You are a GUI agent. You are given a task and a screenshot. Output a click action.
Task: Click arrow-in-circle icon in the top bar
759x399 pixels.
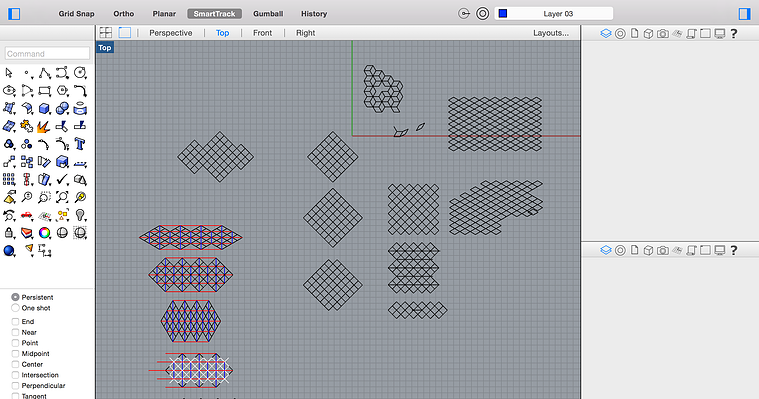pyautogui.click(x=464, y=14)
